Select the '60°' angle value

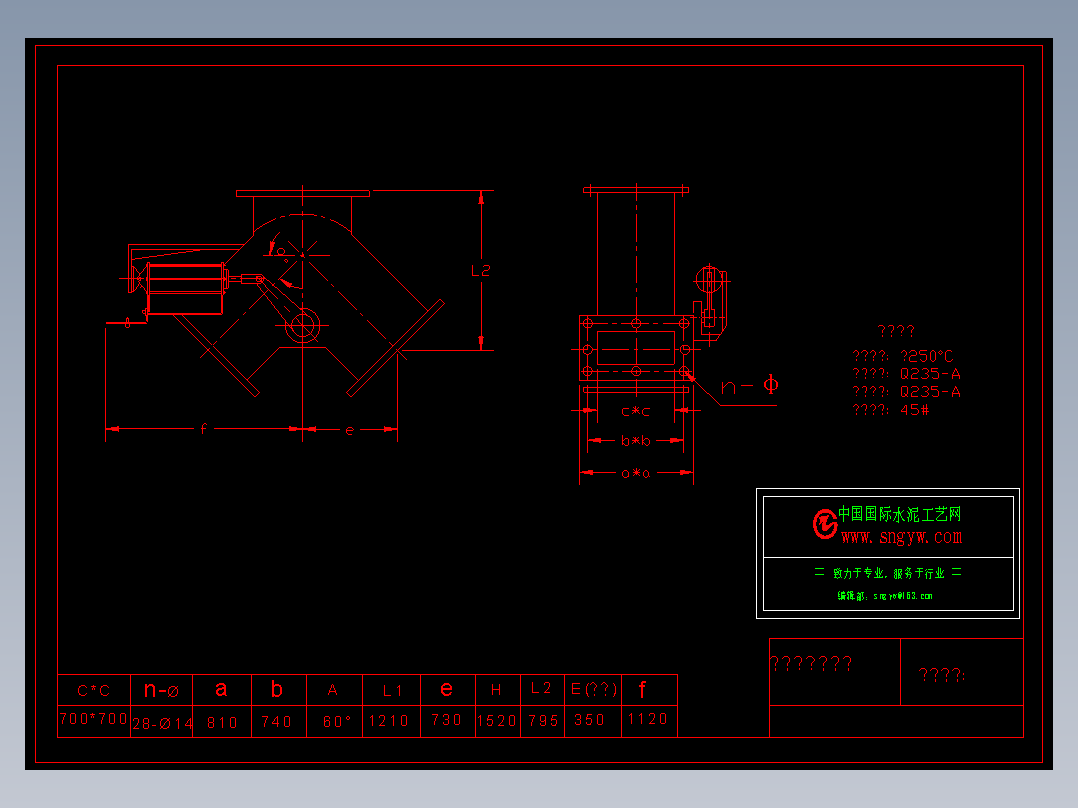(337, 722)
